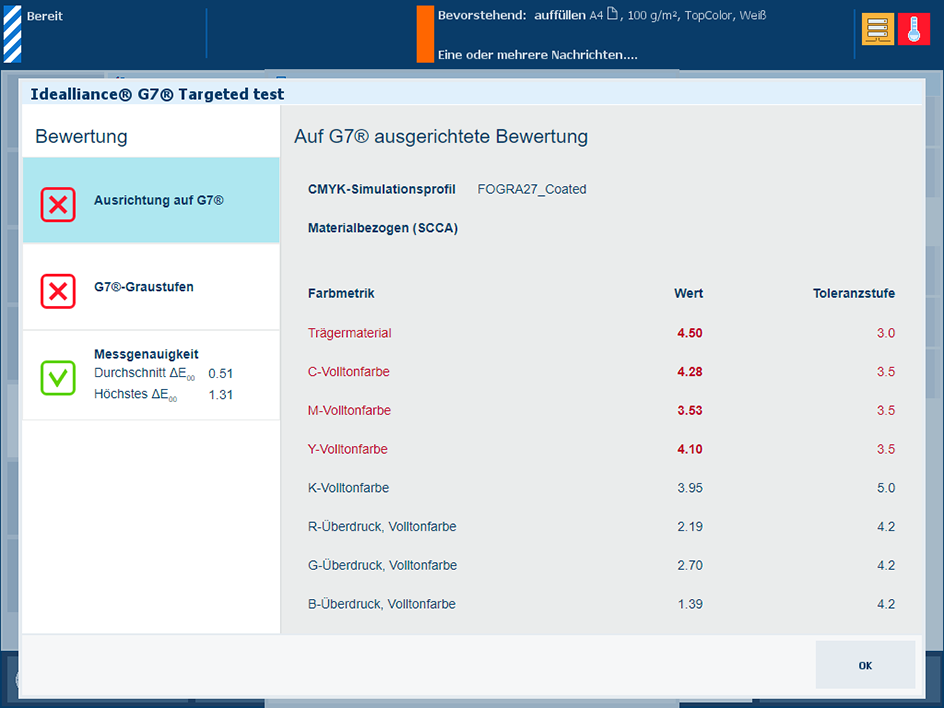Click the green checkmark icon beside Messgenauigkeit
This screenshot has width=944, height=708.
click(58, 378)
